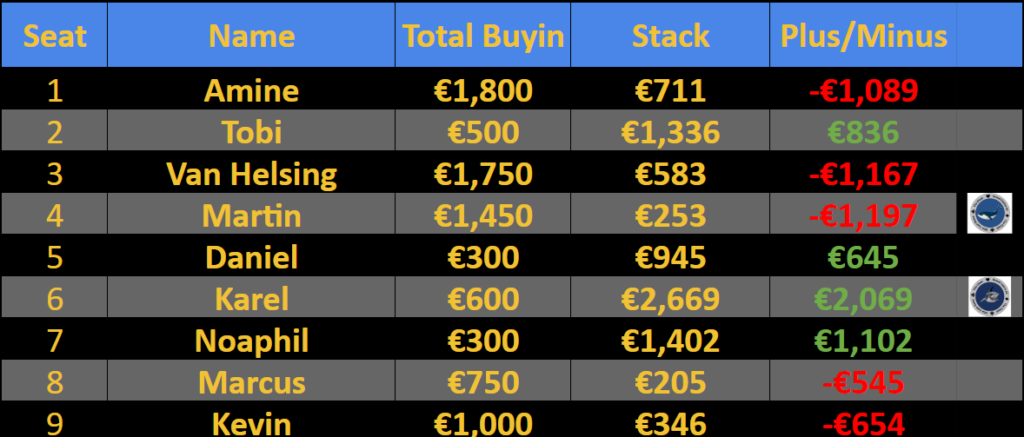Select Daniel's plus/minus value €645
Viewport: 1024px width, 437px height.
click(863, 257)
